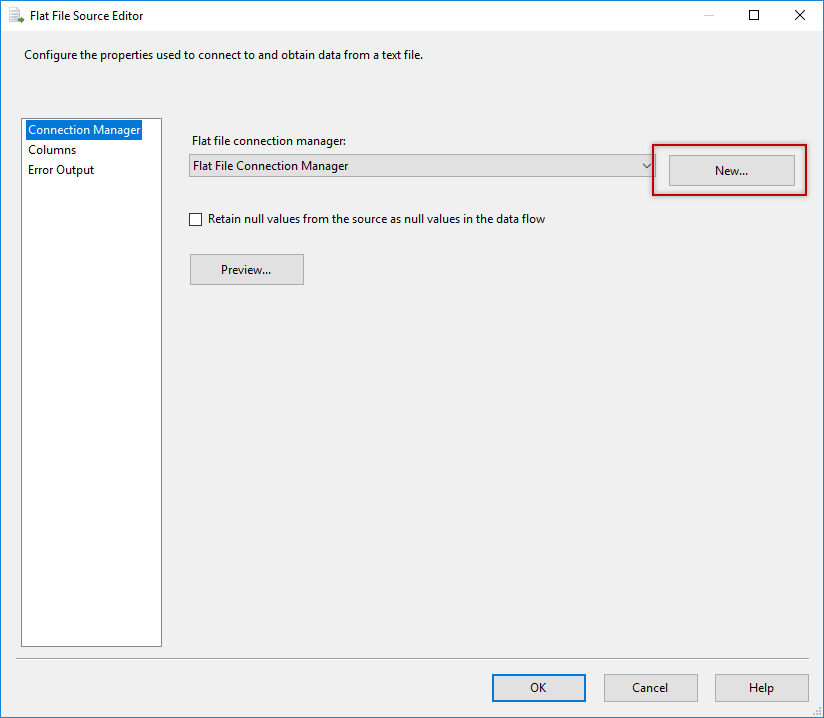Click the Flat File Source Editor title text
Image resolution: width=824 pixels, height=718 pixels.
pyautogui.click(x=84, y=15)
